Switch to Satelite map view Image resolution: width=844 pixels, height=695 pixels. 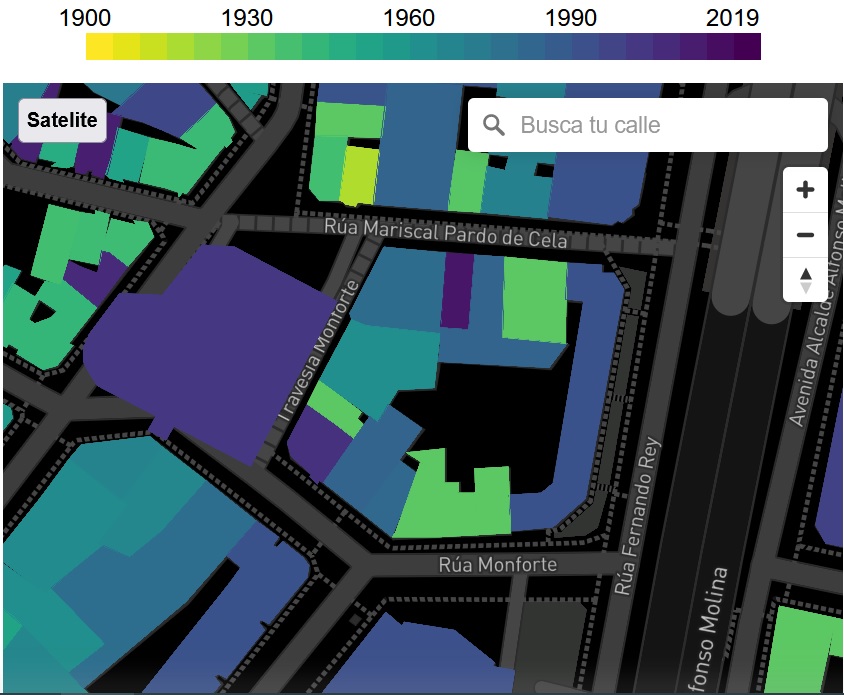coord(62,121)
